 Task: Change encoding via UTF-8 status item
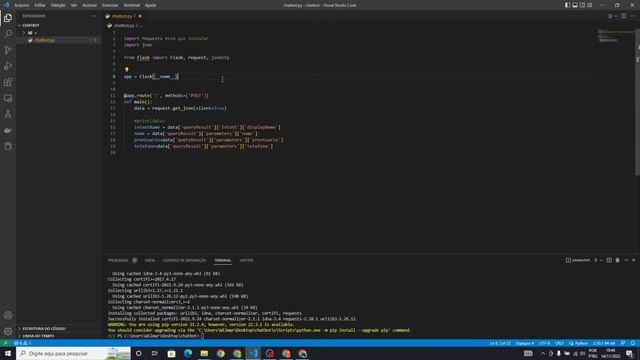(544, 343)
